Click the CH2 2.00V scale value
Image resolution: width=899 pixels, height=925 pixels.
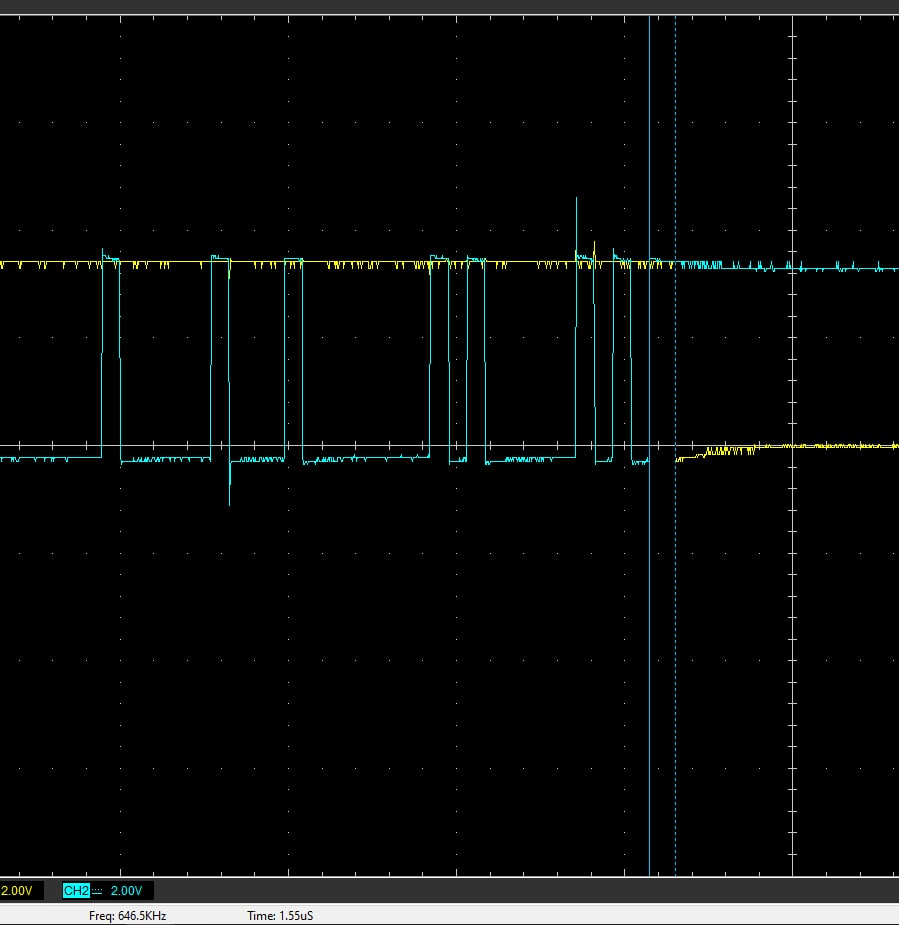(x=126, y=891)
